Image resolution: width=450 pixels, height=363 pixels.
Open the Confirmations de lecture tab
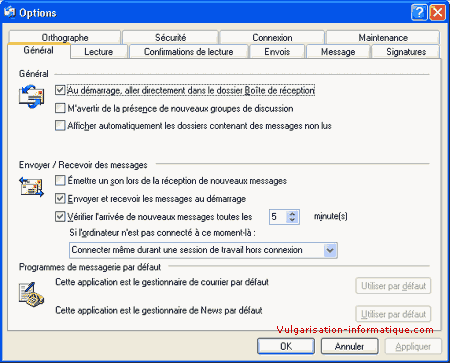tap(189, 52)
